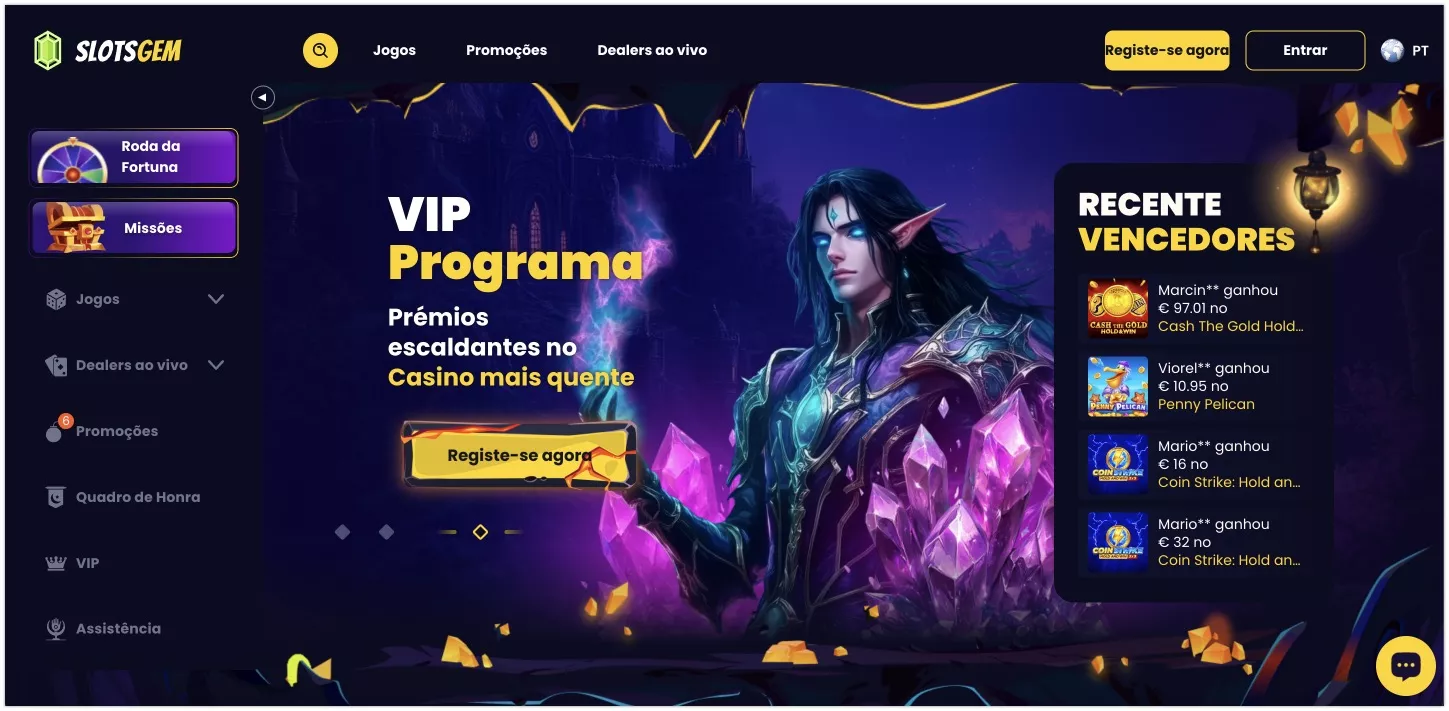The image size is (1449, 711).
Task: Open Promoções in the top navigation
Action: pos(506,50)
